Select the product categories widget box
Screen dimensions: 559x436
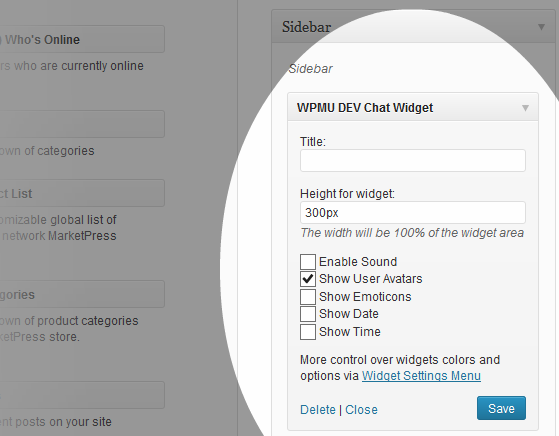tap(82, 294)
